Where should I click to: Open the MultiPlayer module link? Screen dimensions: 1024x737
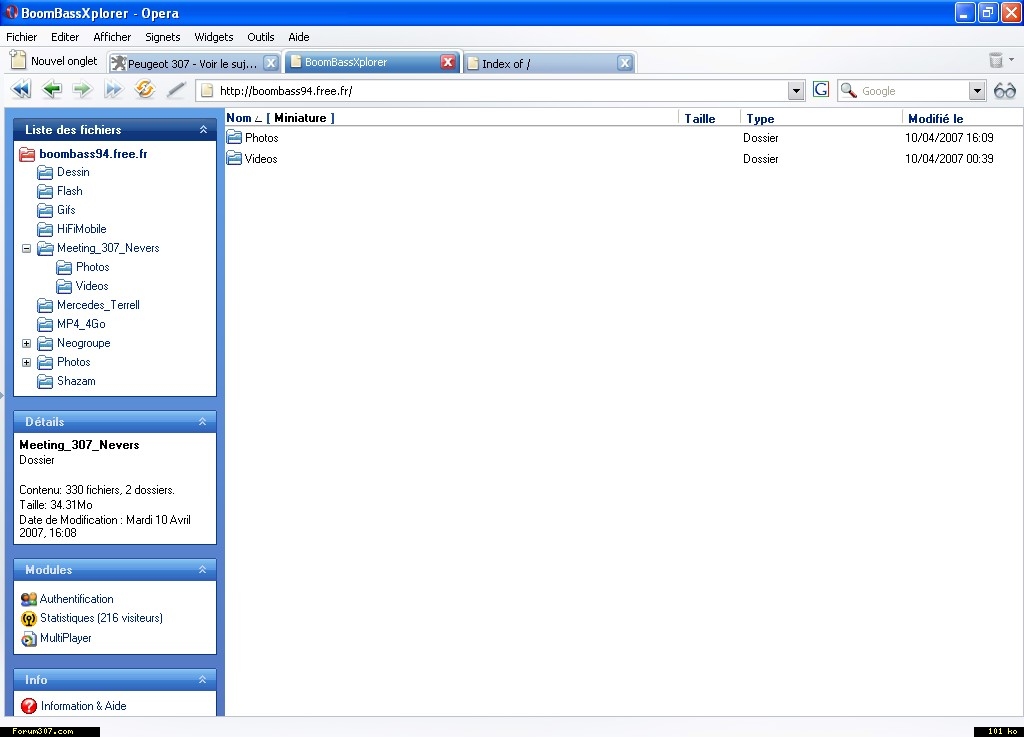tap(65, 638)
